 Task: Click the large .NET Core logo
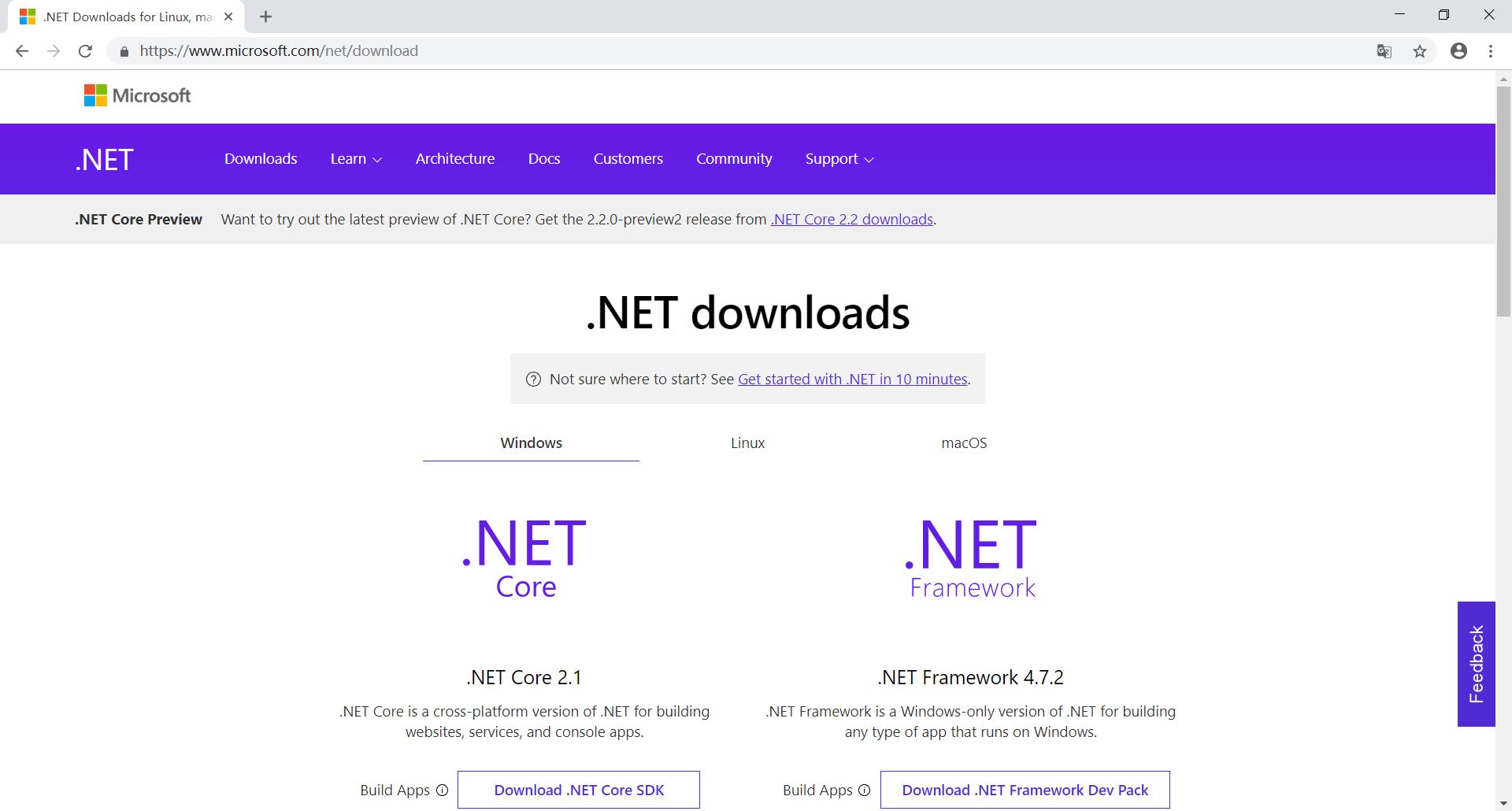(525, 559)
